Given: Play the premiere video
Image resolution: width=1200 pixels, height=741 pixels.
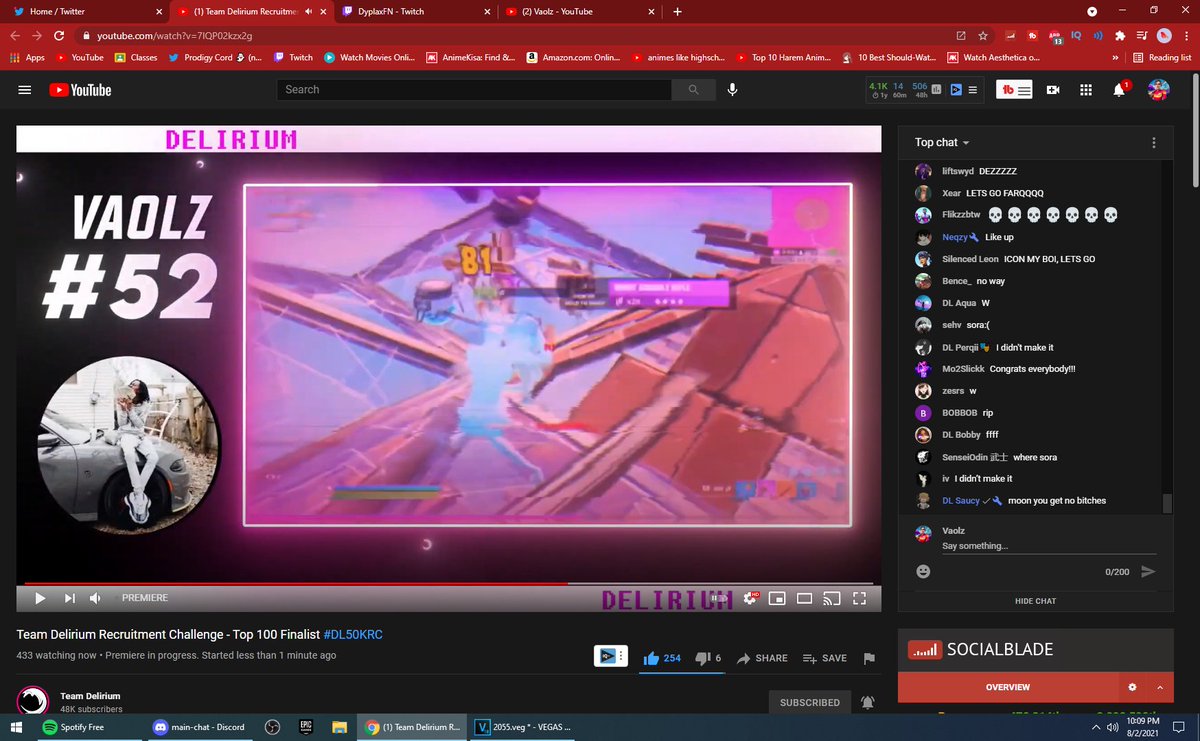Looking at the screenshot, I should [x=40, y=598].
